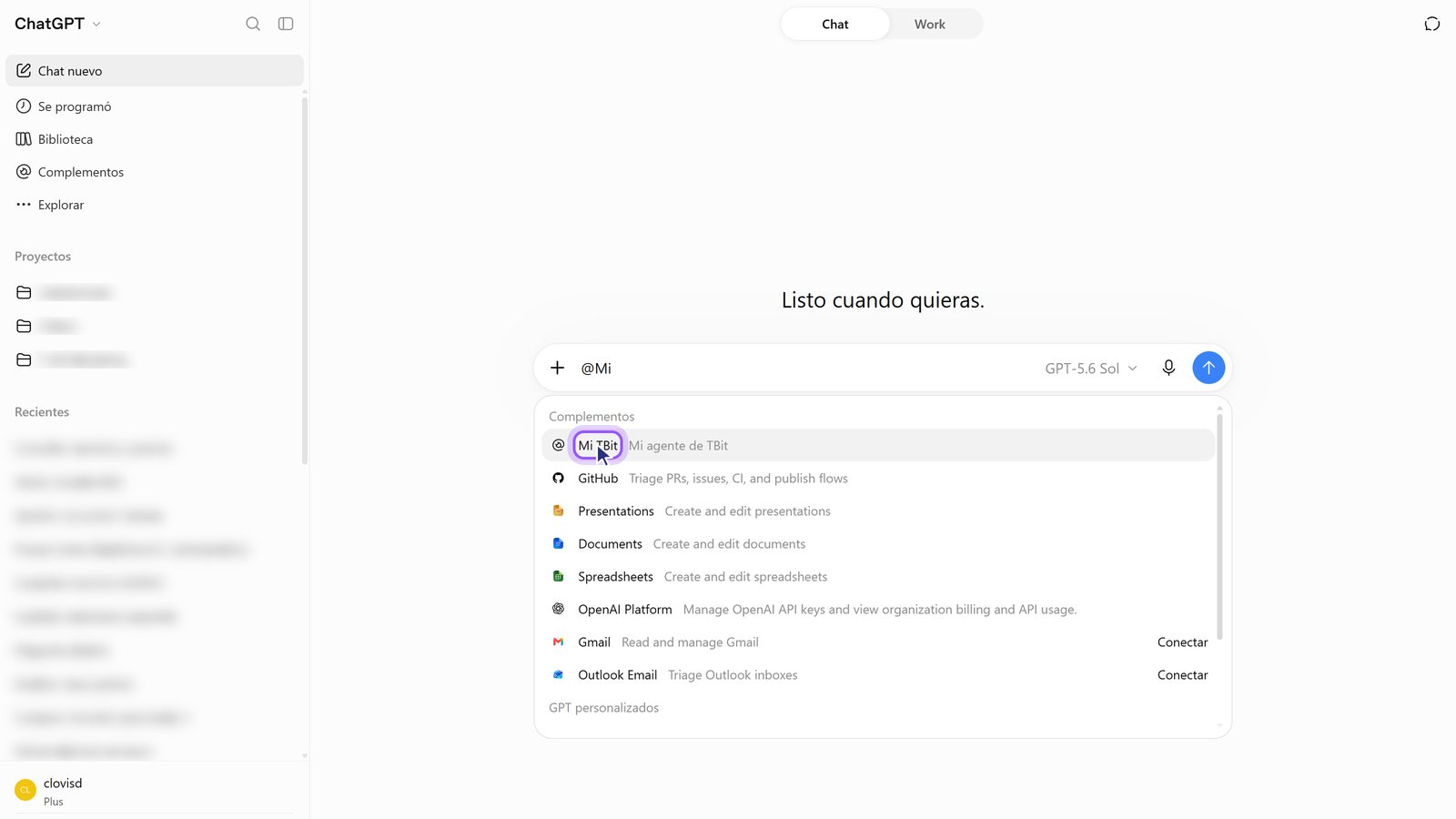Click the Outlook Email logo icon
Image resolution: width=1456 pixels, height=819 pixels.
[x=559, y=675]
